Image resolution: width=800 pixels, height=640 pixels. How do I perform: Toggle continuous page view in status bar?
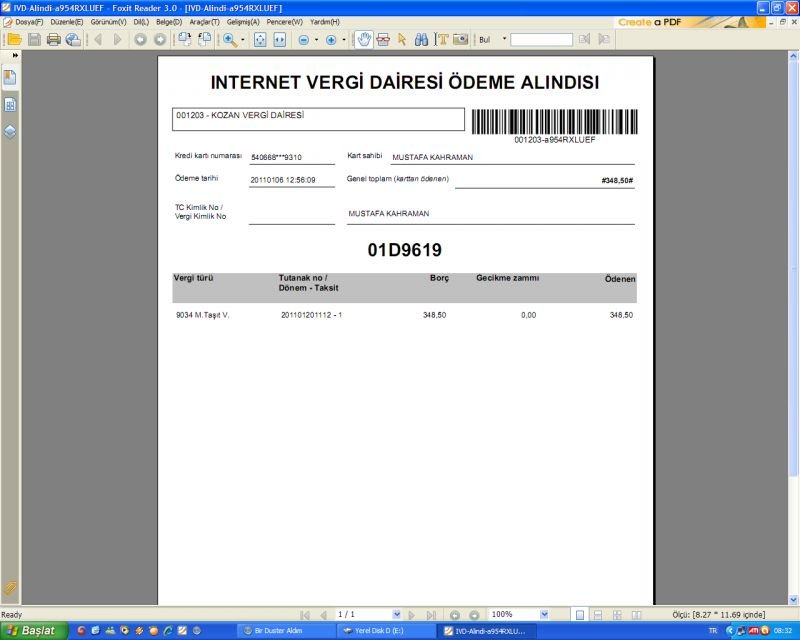[597, 614]
